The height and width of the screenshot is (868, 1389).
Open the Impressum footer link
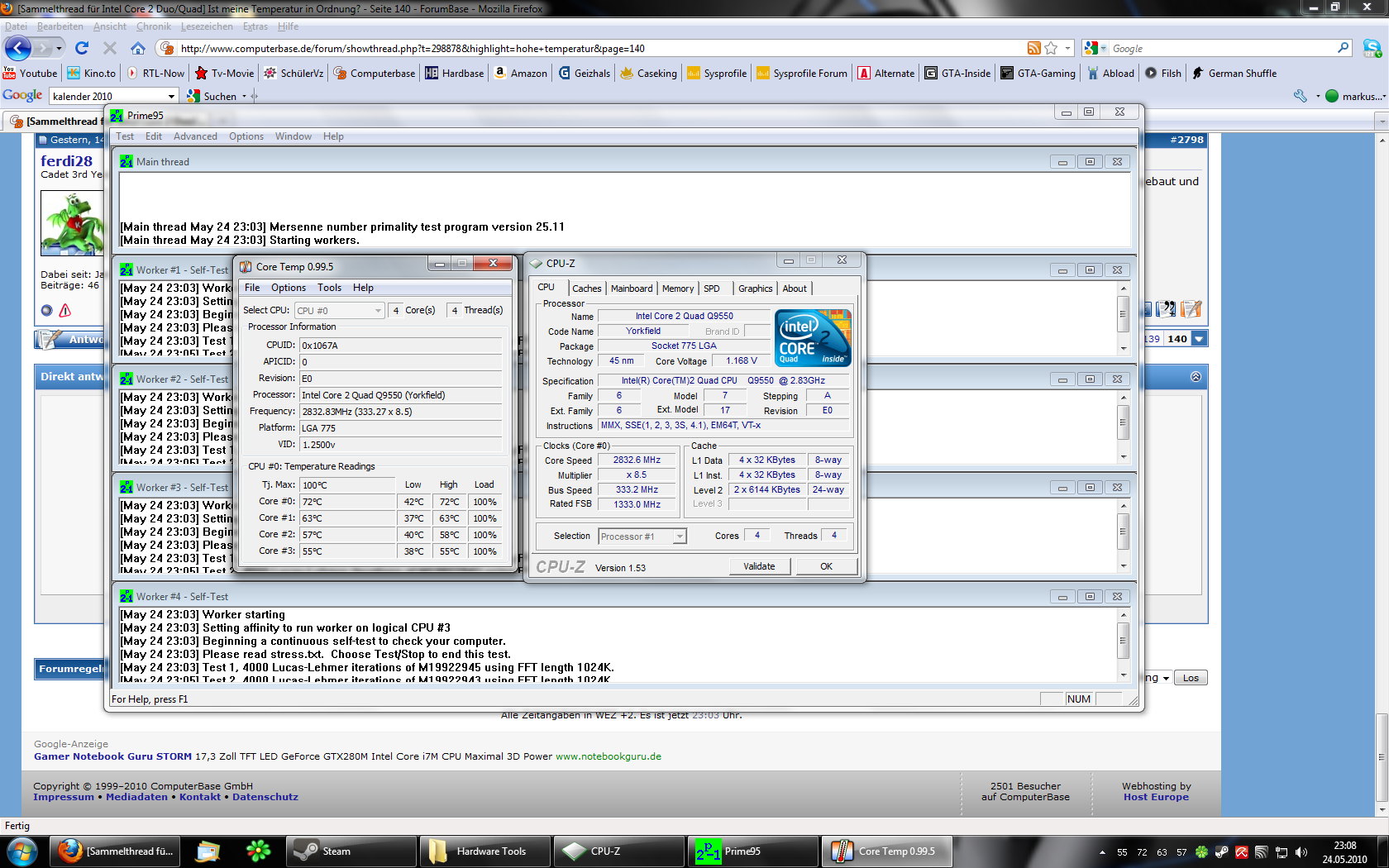pos(64,797)
